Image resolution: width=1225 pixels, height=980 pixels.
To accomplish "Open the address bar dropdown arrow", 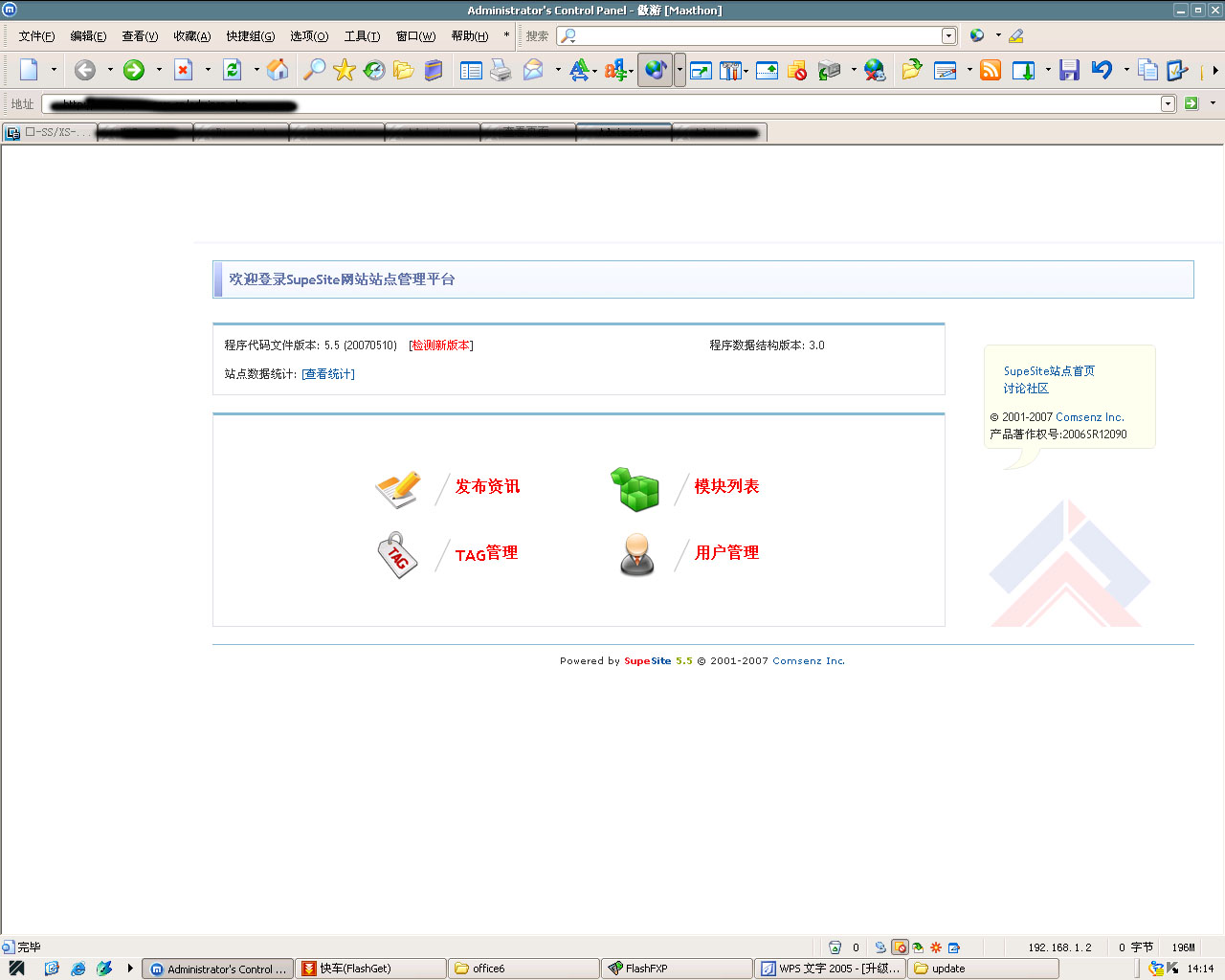I will point(1168,103).
